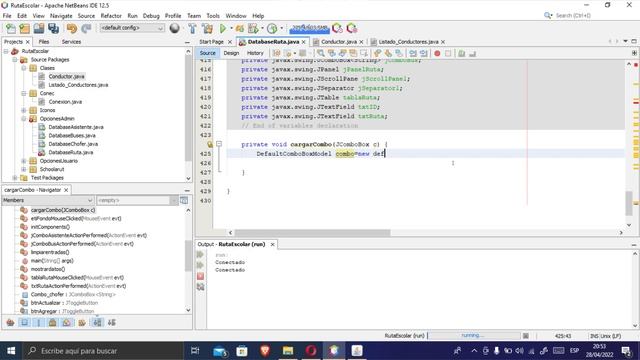This screenshot has height=360, width=640.
Task: Toggle Sort by Source in Navigator
Action: 111,322
